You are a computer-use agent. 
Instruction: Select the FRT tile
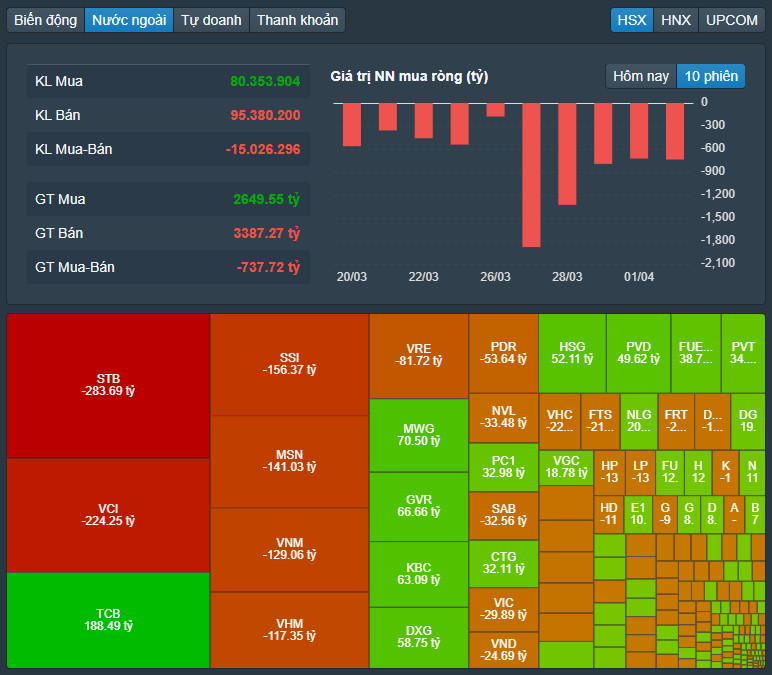pyautogui.click(x=676, y=421)
